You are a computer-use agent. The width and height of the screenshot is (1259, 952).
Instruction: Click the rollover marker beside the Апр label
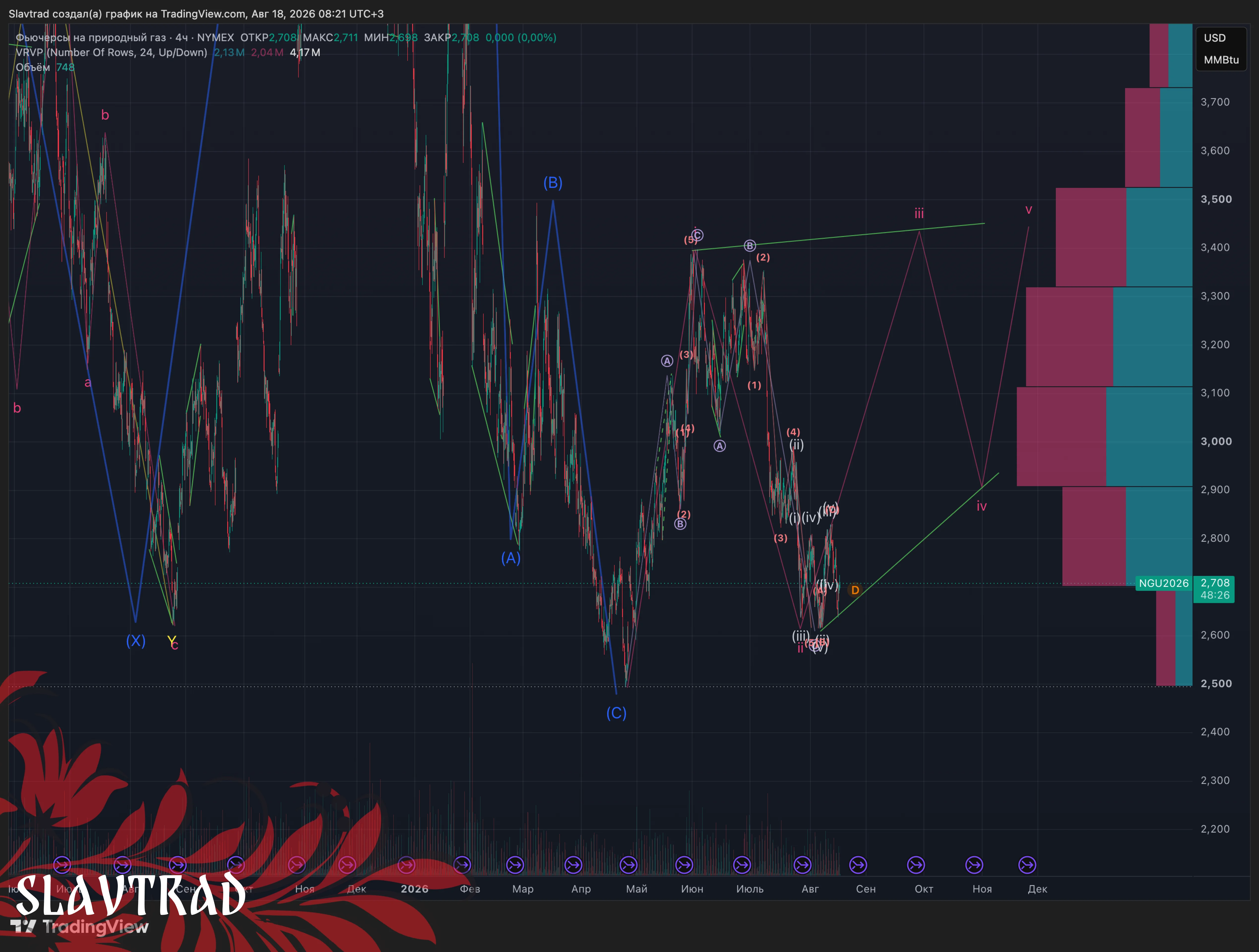tap(573, 865)
